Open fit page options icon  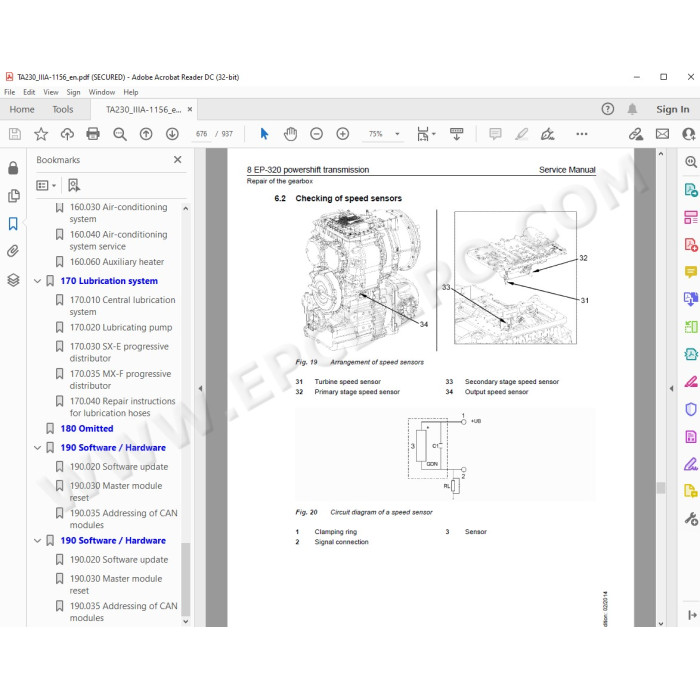(425, 134)
